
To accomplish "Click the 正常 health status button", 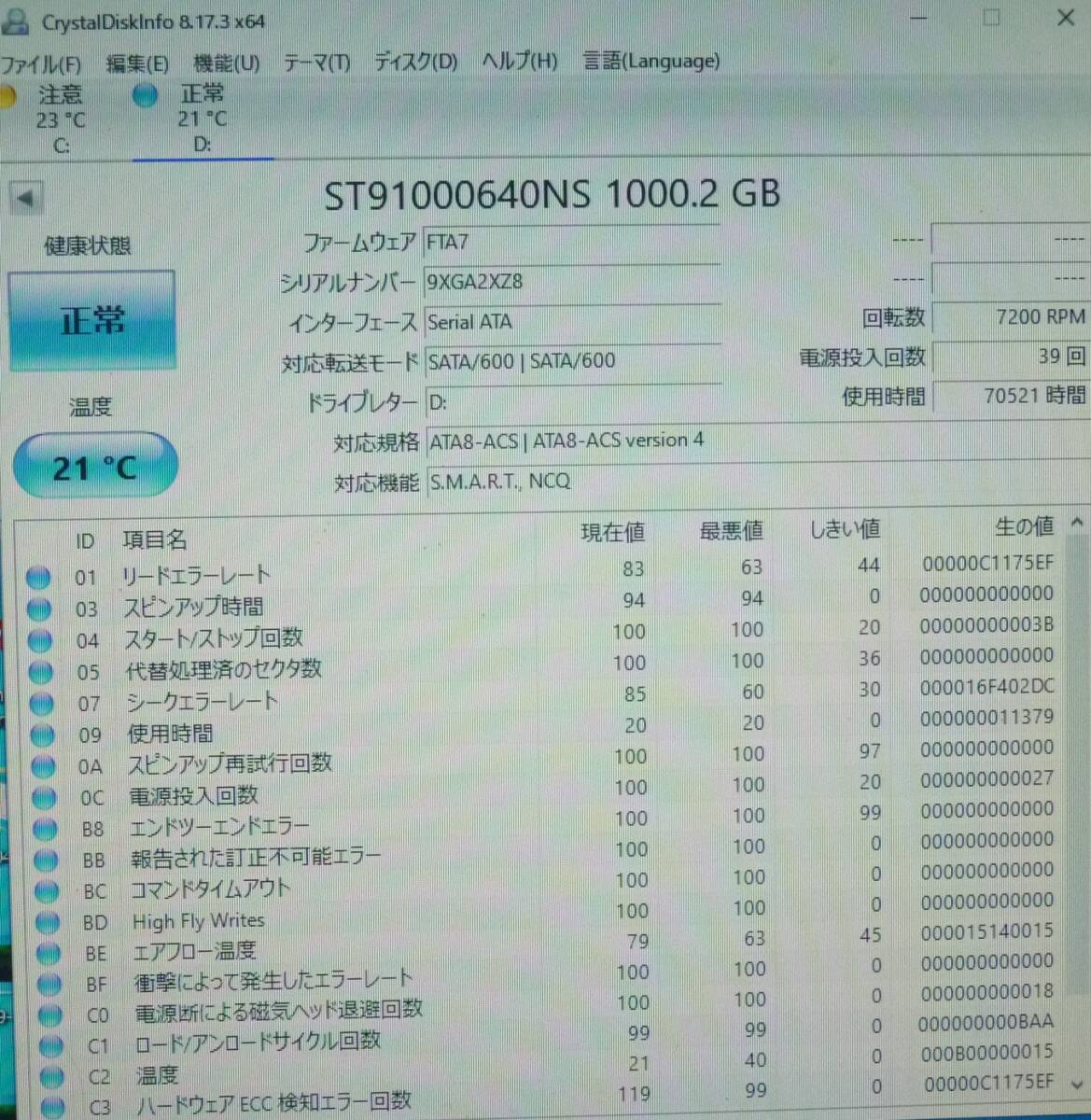I will (x=91, y=319).
